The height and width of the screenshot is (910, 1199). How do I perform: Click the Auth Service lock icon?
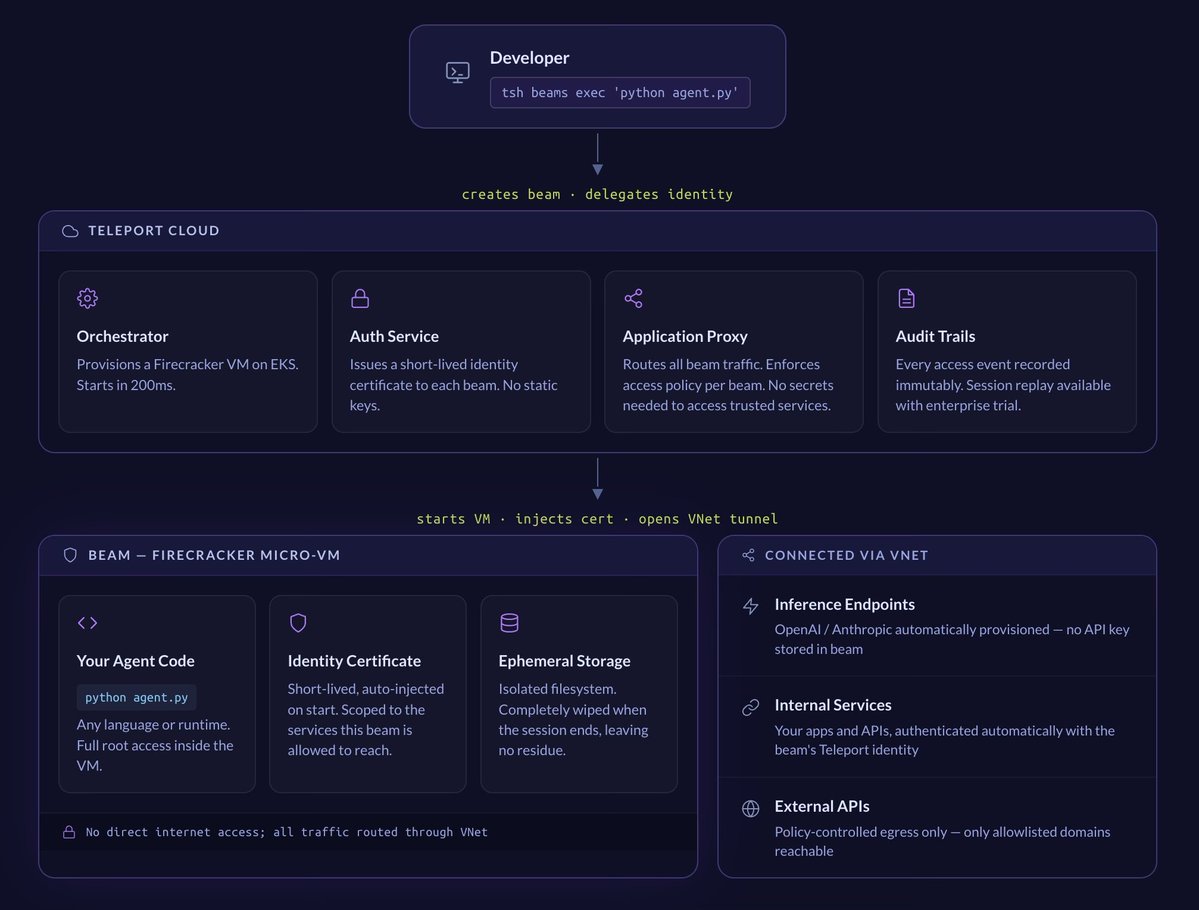[x=360, y=298]
